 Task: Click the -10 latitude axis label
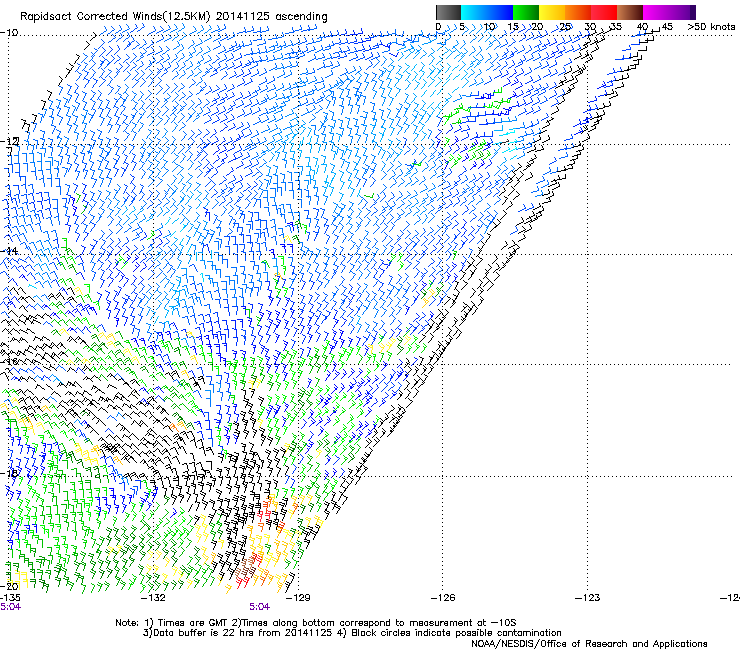pyautogui.click(x=9, y=33)
